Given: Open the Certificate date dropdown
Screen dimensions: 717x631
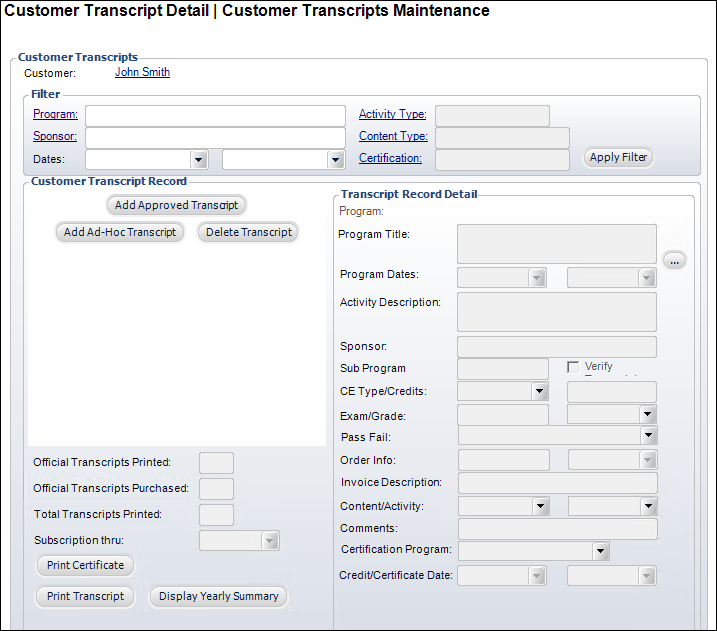Looking at the screenshot, I should pos(646,576).
